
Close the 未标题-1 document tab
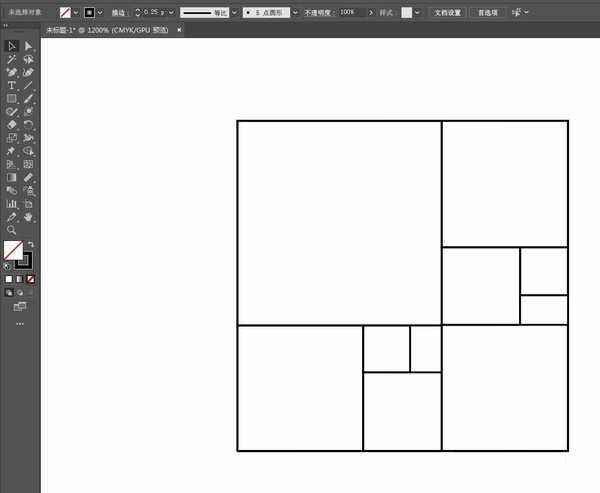point(179,31)
